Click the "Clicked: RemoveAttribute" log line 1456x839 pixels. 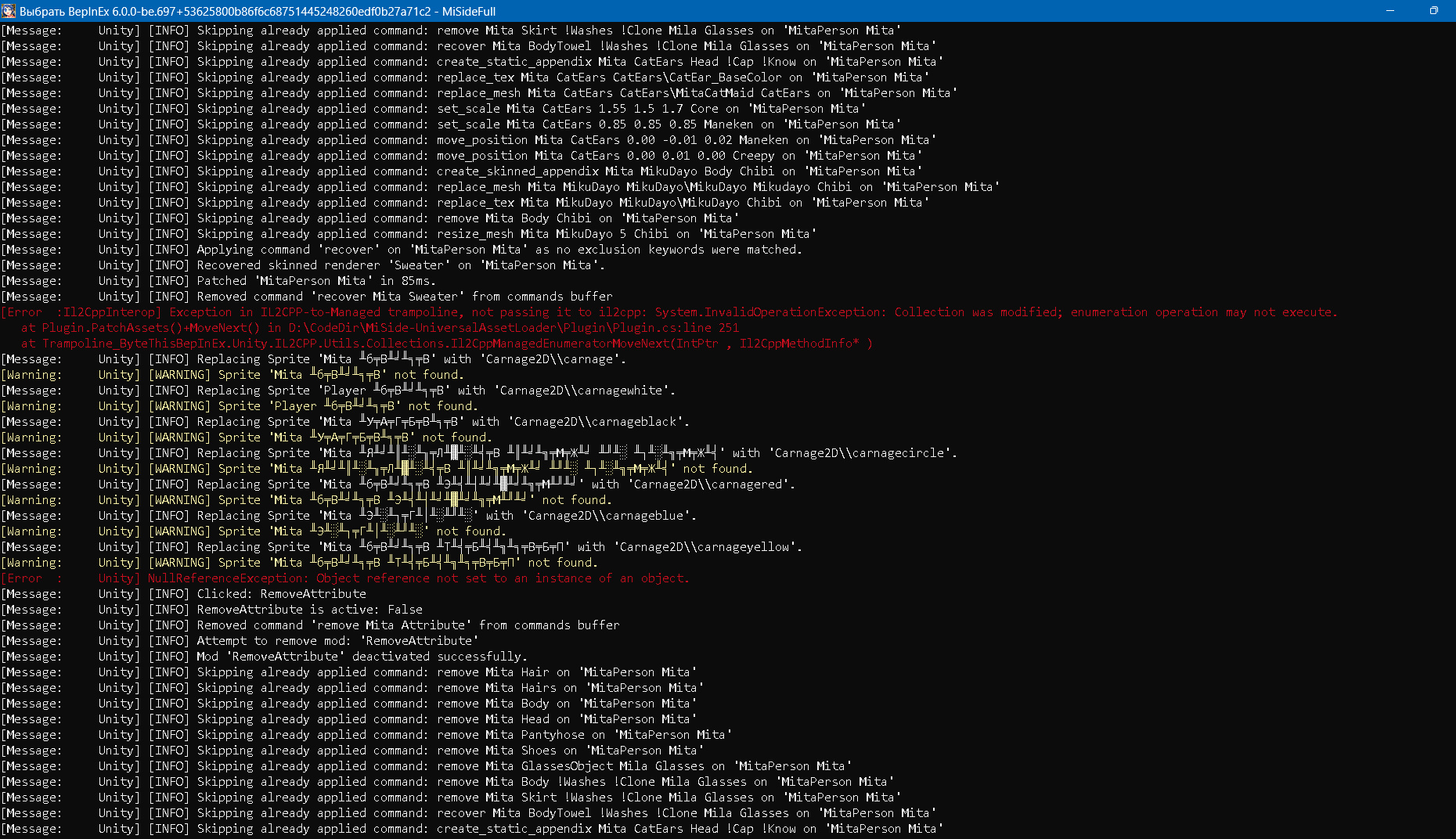click(x=281, y=594)
